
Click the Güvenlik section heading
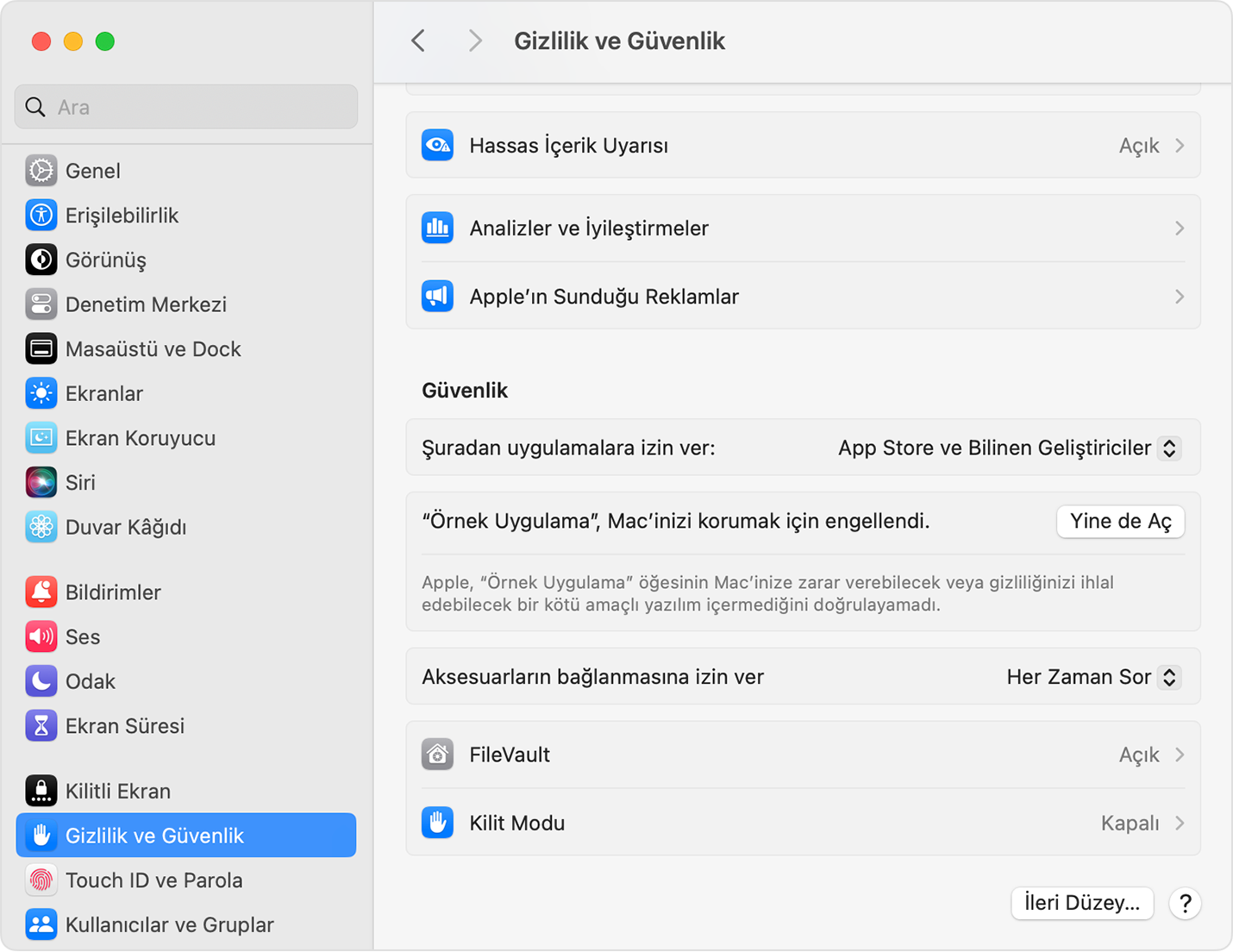[465, 391]
